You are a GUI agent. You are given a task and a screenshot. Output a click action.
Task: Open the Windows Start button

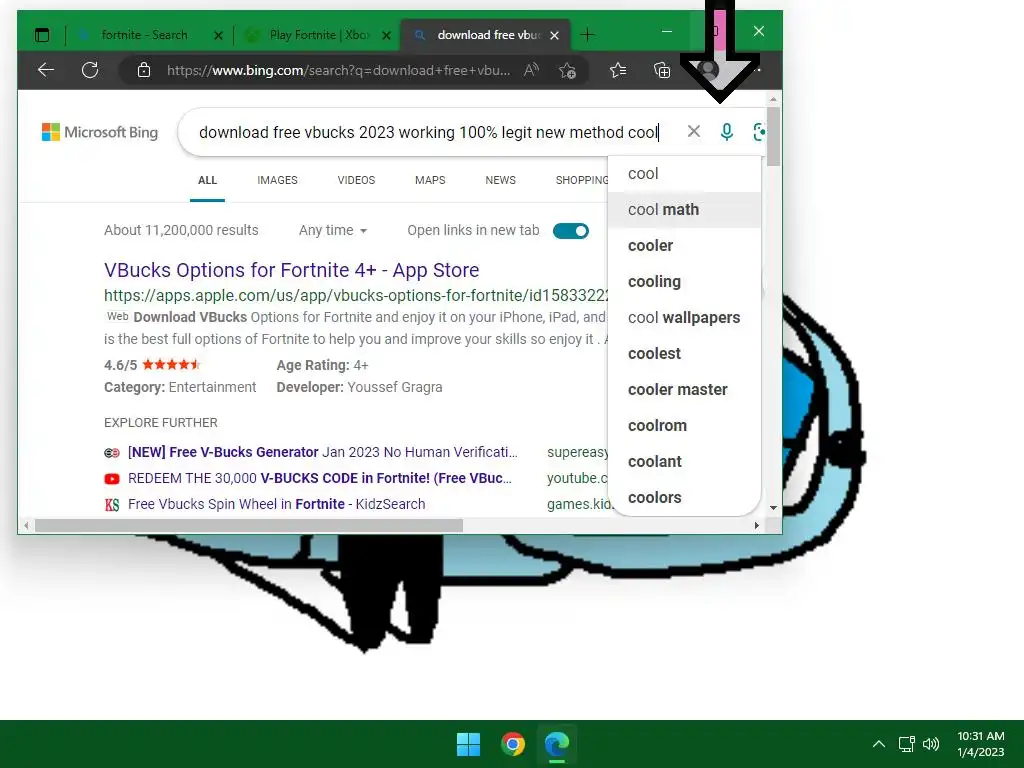coord(468,744)
